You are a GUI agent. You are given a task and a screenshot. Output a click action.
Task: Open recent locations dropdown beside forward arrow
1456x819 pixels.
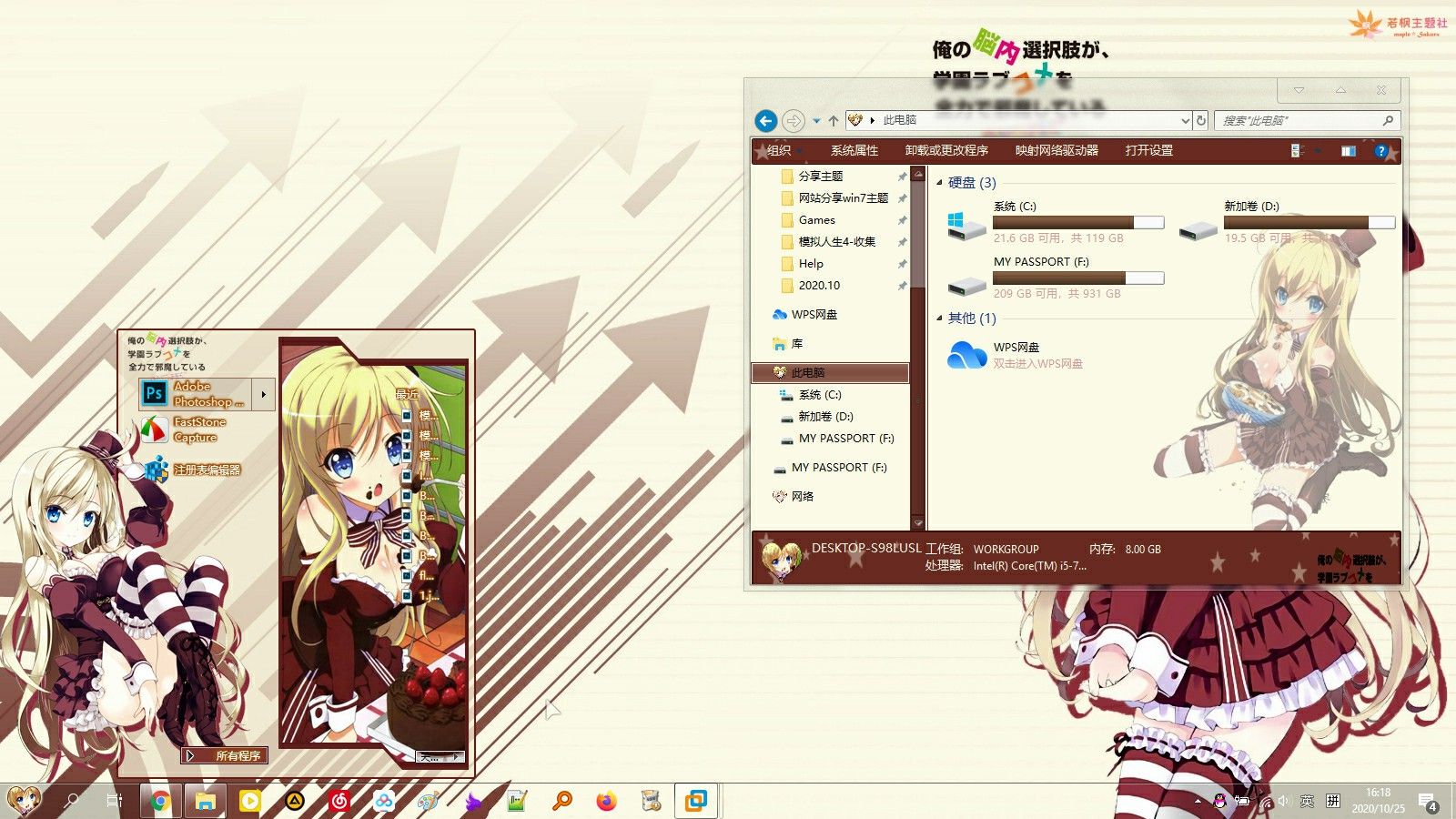(816, 120)
